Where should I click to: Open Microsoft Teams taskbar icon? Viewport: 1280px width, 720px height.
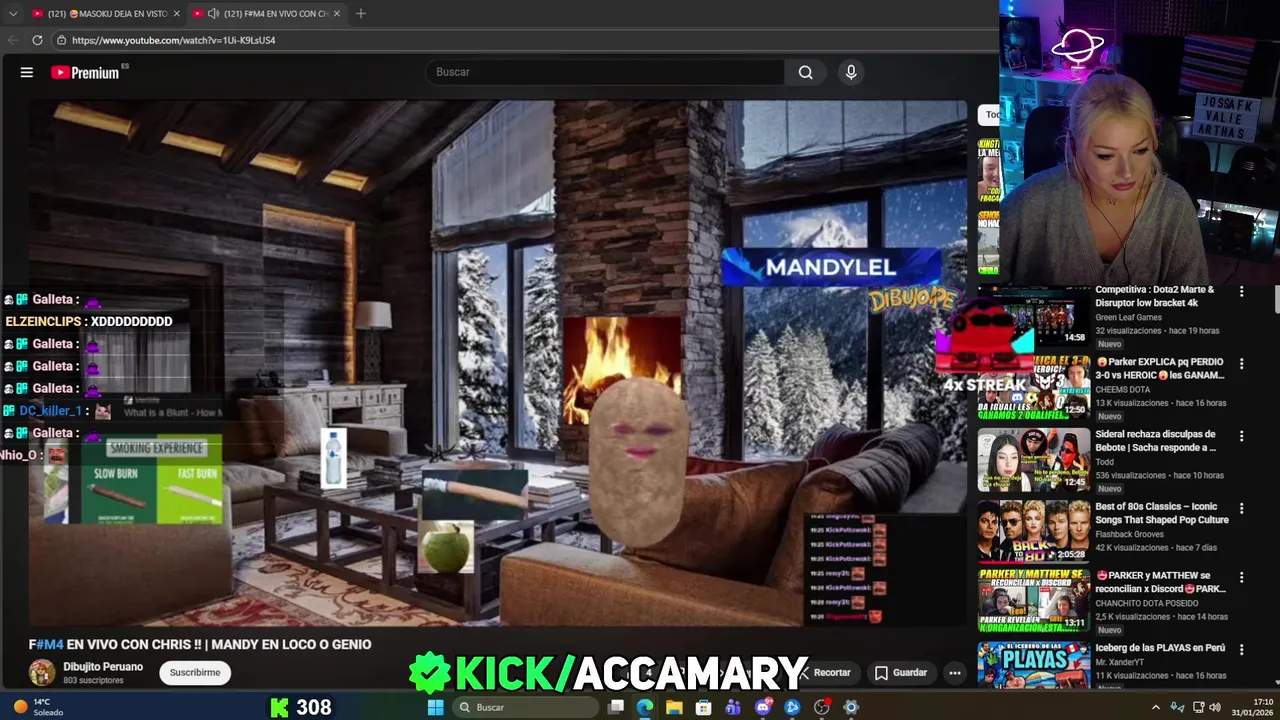pyautogui.click(x=733, y=707)
